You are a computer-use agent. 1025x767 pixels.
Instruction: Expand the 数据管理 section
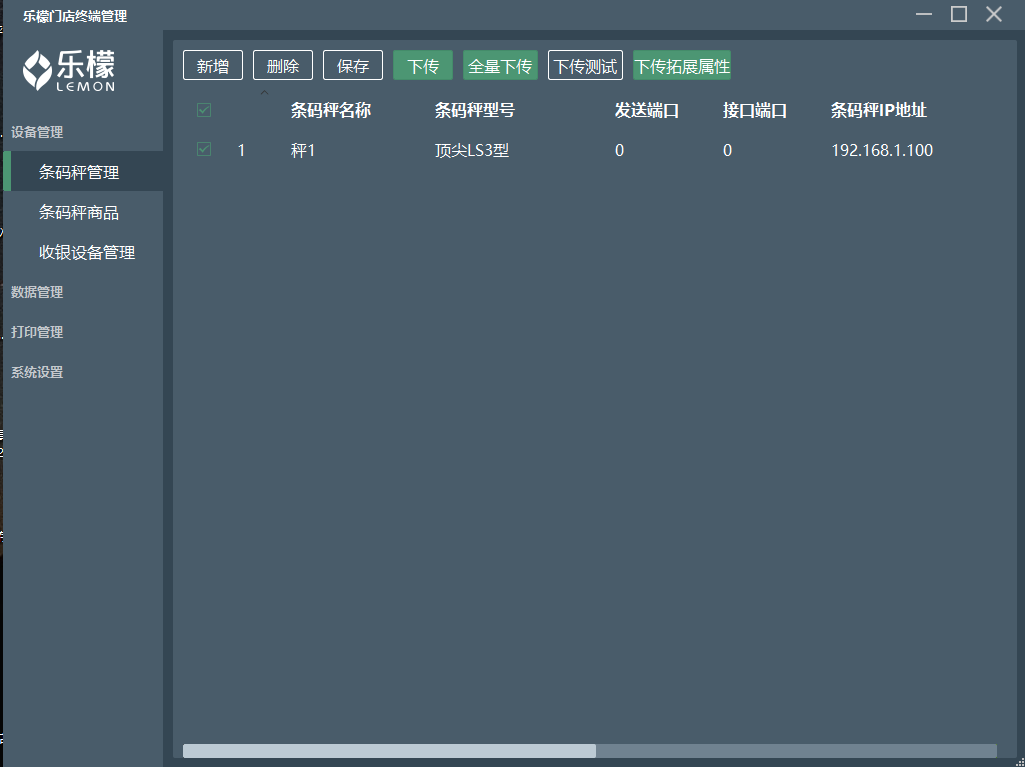tap(37, 292)
